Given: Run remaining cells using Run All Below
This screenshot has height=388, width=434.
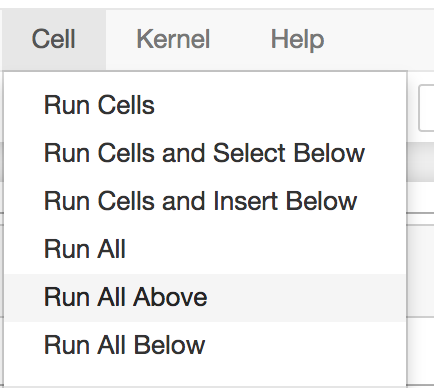Looking at the screenshot, I should (x=205, y=345).
